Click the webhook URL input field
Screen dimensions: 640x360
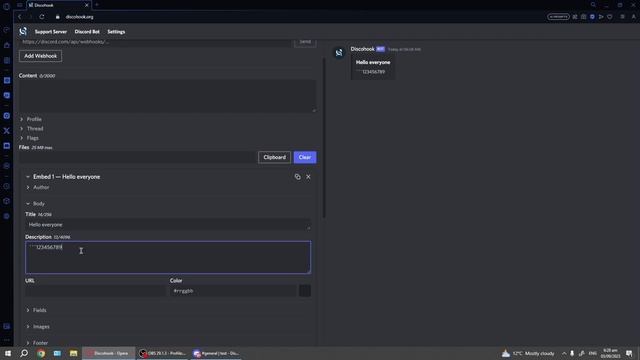(155, 42)
